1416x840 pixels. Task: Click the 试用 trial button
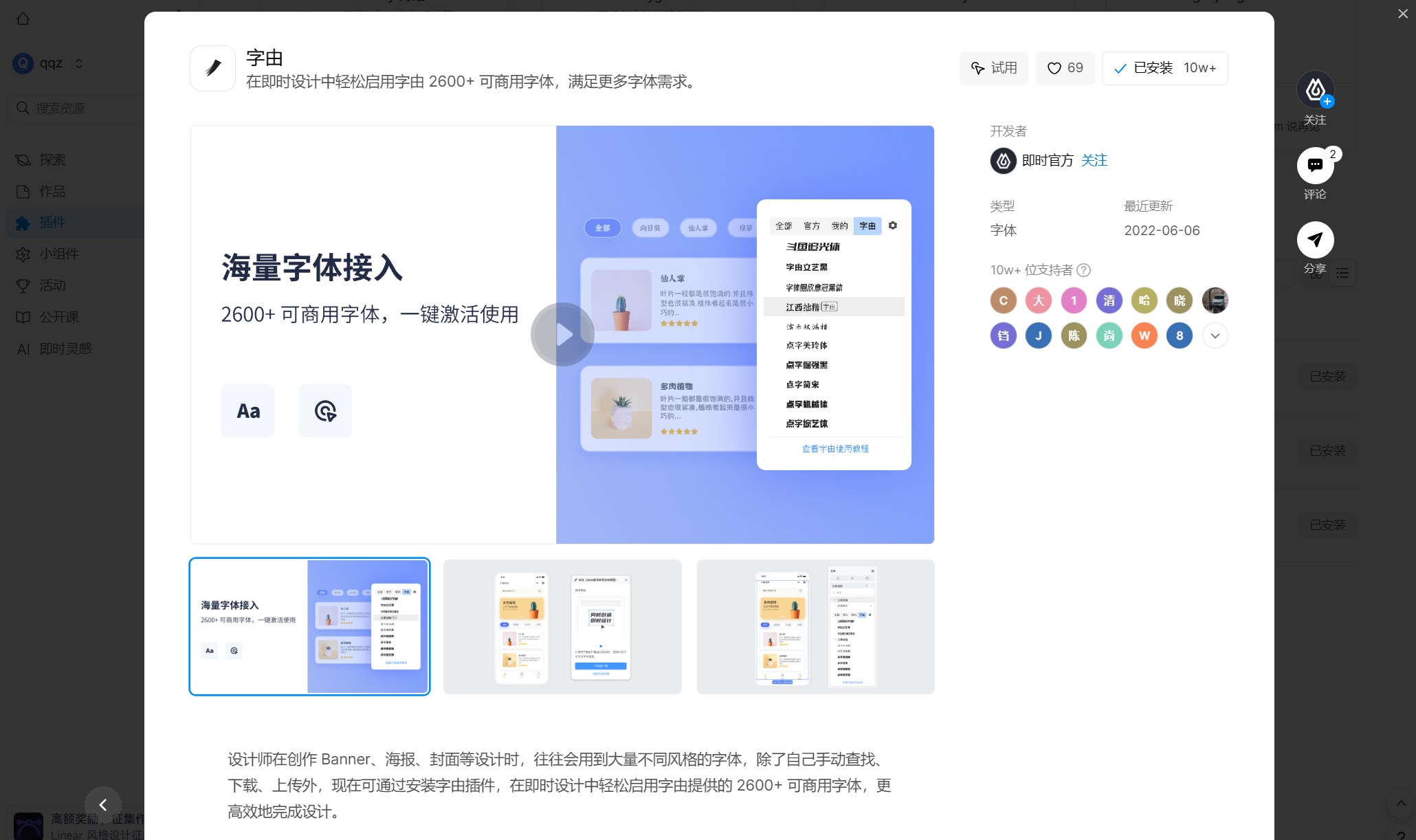coord(993,68)
